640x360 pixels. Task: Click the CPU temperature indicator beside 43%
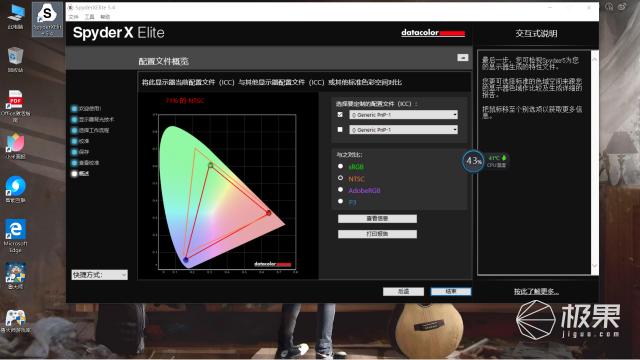coord(497,161)
